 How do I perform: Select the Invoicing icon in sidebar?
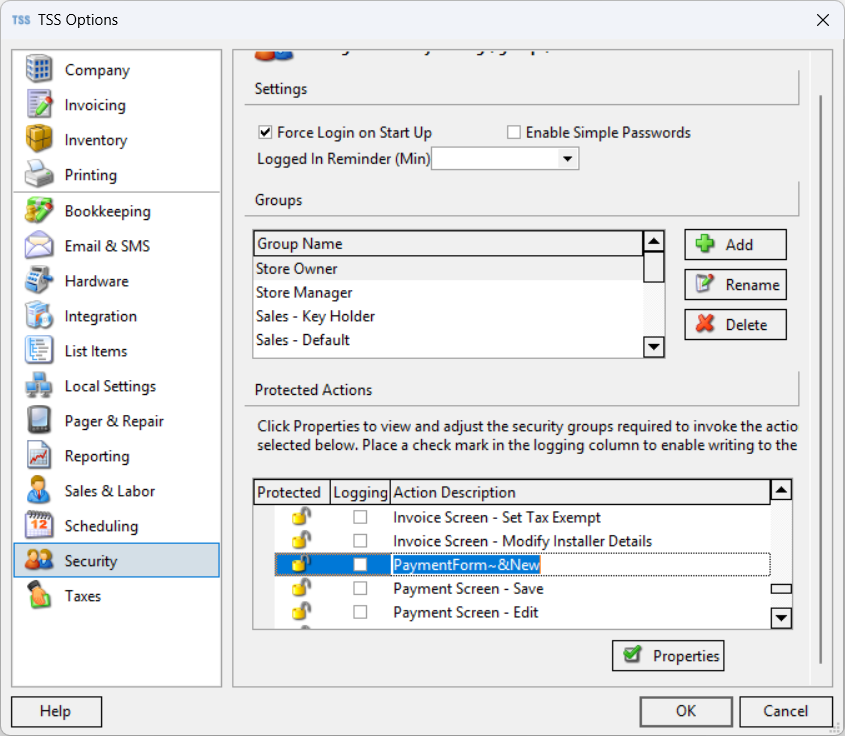point(39,105)
